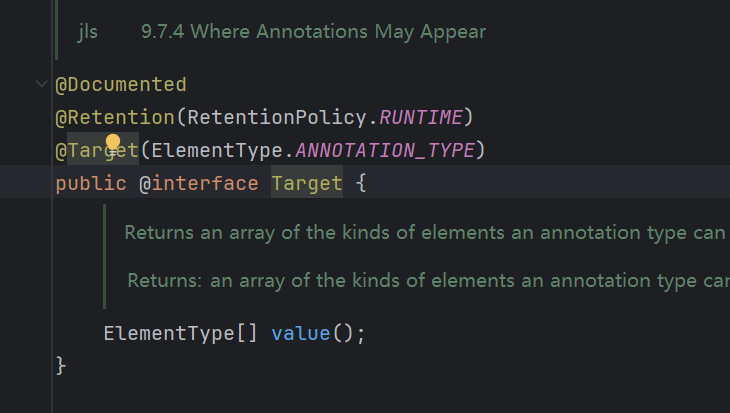Click the @interface keyword
Image resolution: width=730 pixels, height=413 pixels.
[x=199, y=183]
